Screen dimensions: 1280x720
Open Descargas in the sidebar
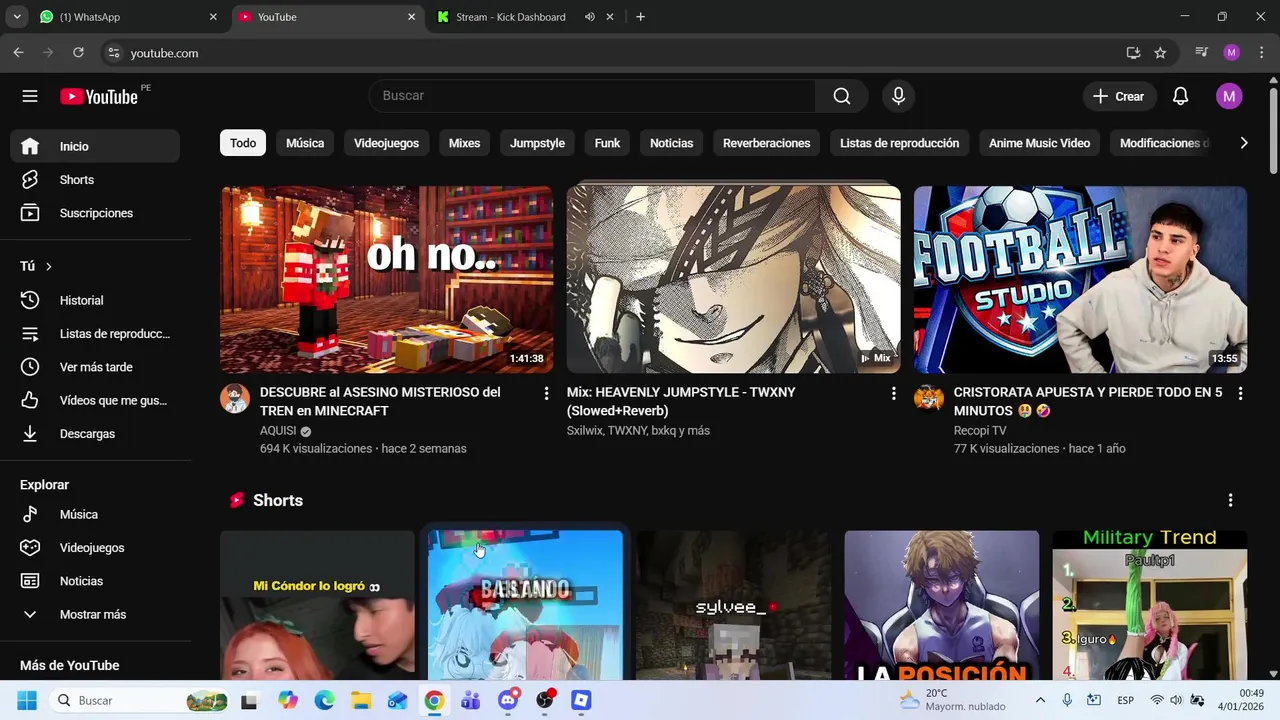[95, 434]
